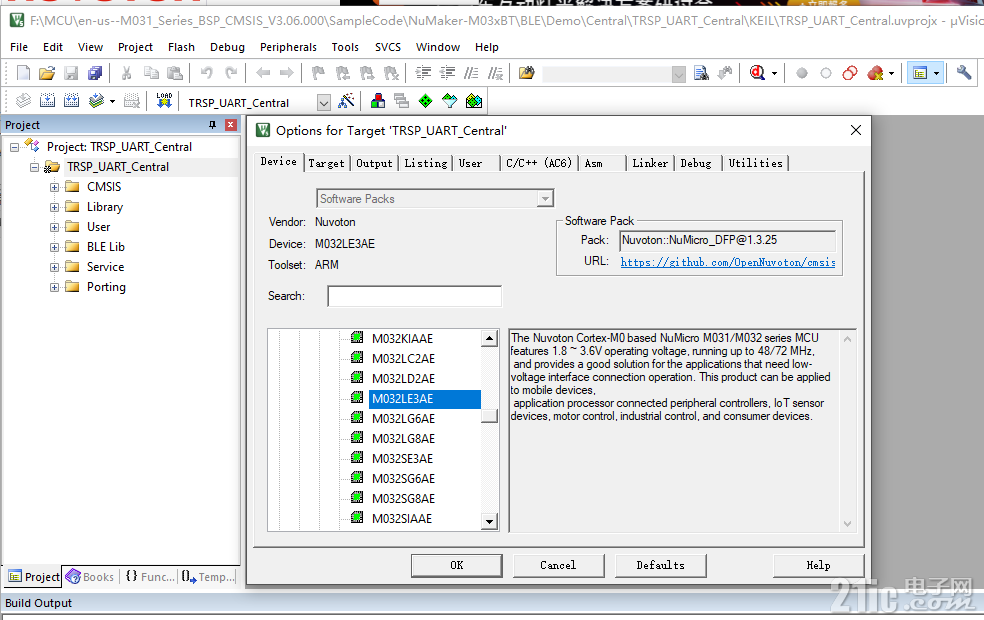984x620 pixels.
Task: Navigate forwards with the right arrow icon
Action: 287,73
